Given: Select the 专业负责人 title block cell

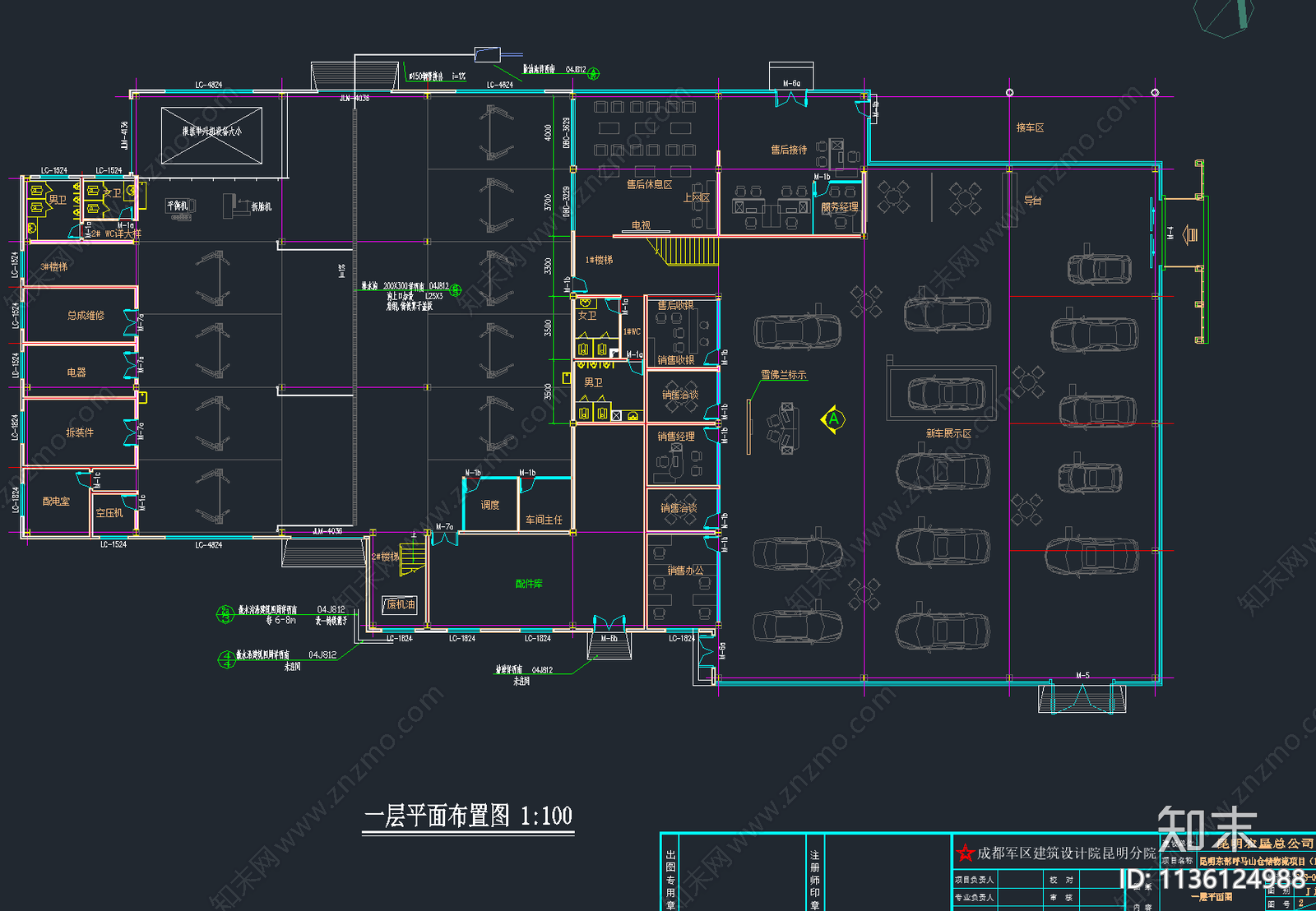Looking at the screenshot, I should pos(974,898).
